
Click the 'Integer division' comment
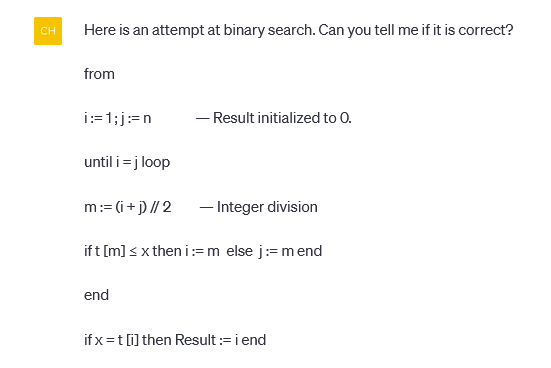(x=267, y=207)
